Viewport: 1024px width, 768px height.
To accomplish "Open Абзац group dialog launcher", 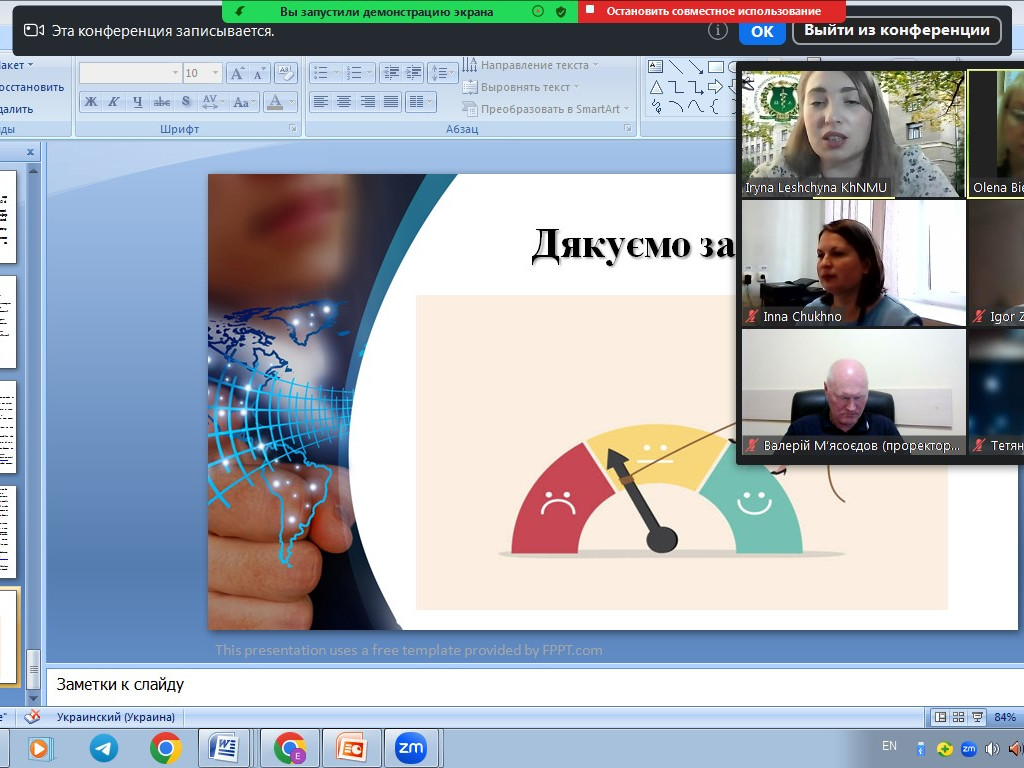I will (628, 129).
